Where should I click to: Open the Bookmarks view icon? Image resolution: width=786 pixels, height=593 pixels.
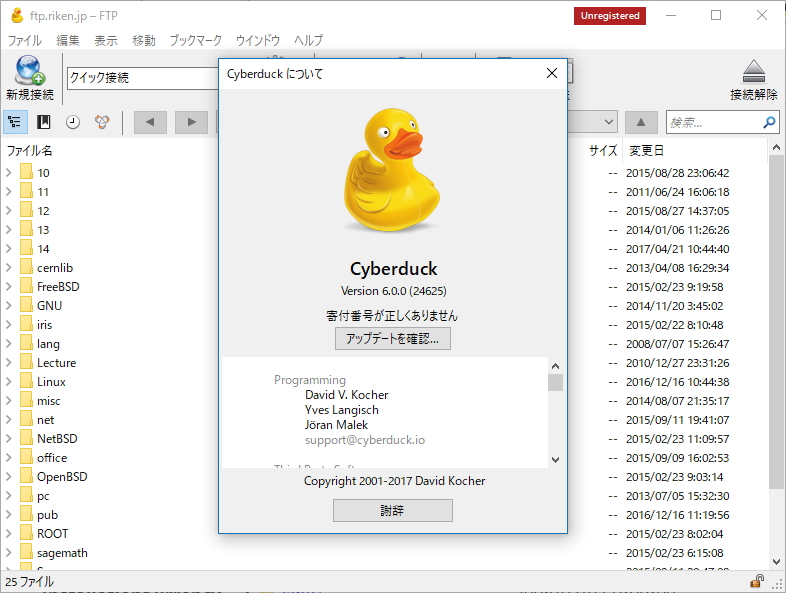click(44, 122)
